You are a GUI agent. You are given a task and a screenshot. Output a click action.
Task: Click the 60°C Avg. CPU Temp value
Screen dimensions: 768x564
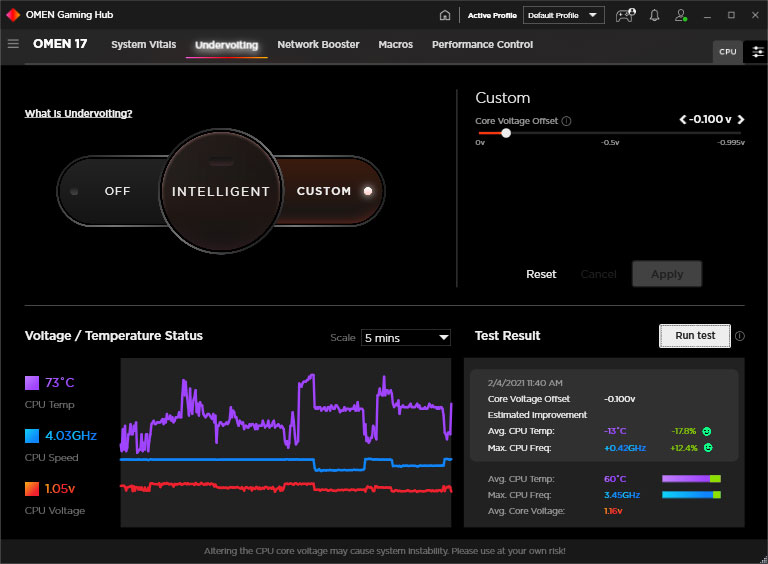pyautogui.click(x=615, y=479)
